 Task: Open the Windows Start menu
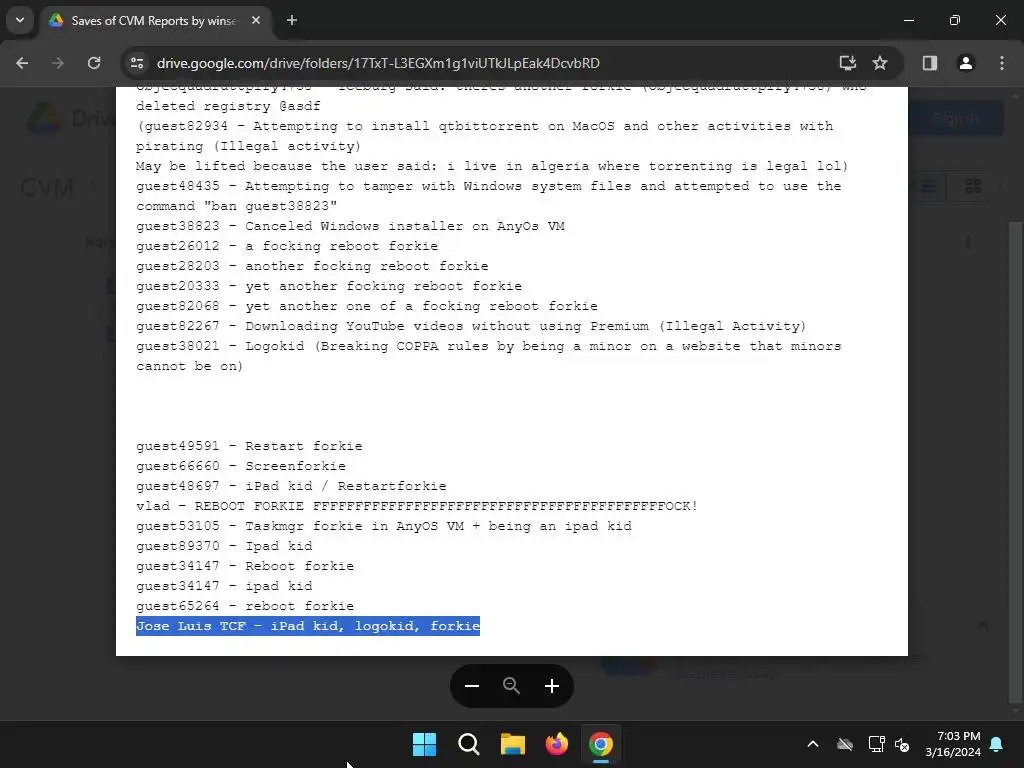[x=424, y=744]
